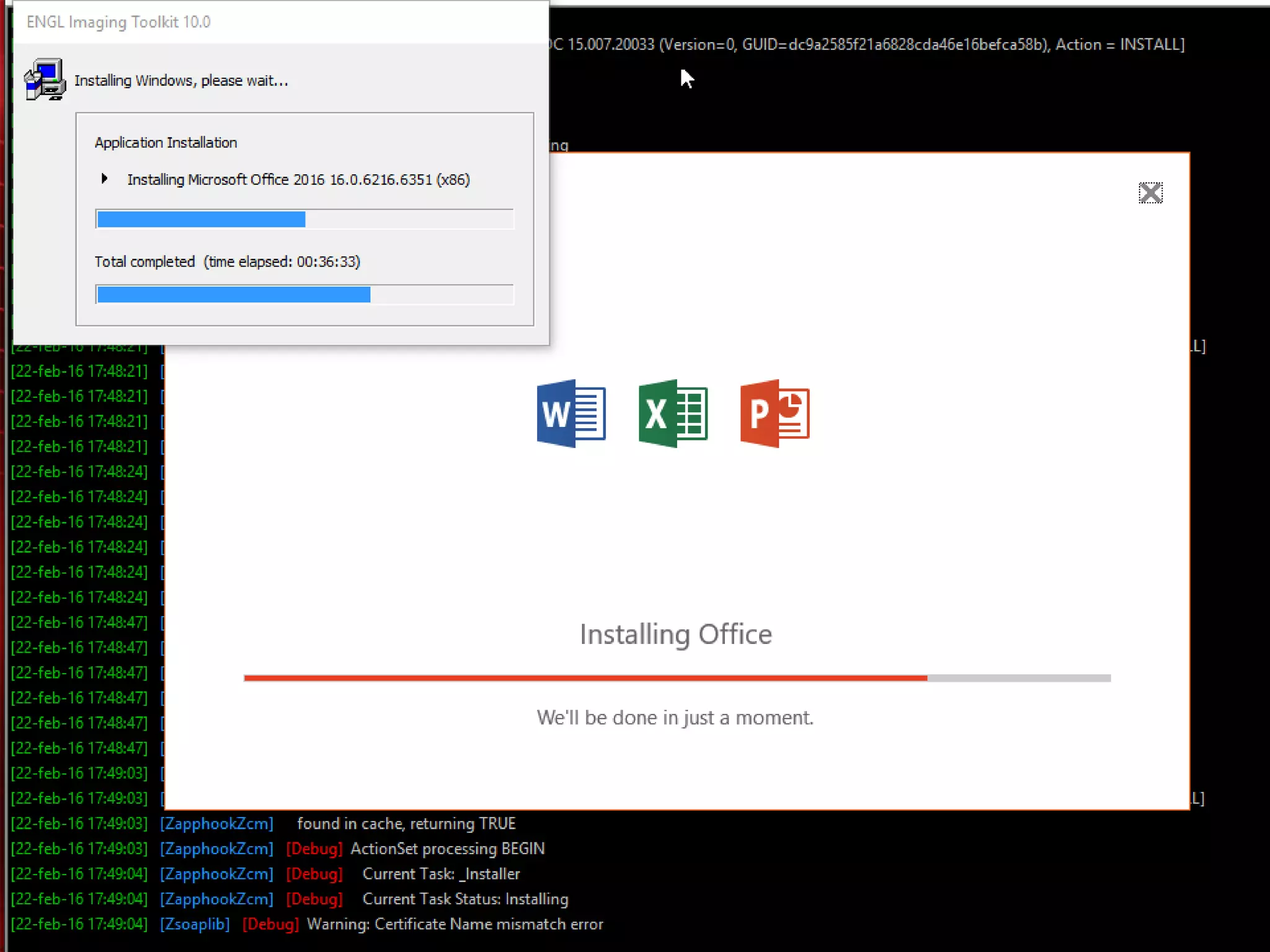
Task: Click the GUID text in top console line
Action: [x=894, y=45]
